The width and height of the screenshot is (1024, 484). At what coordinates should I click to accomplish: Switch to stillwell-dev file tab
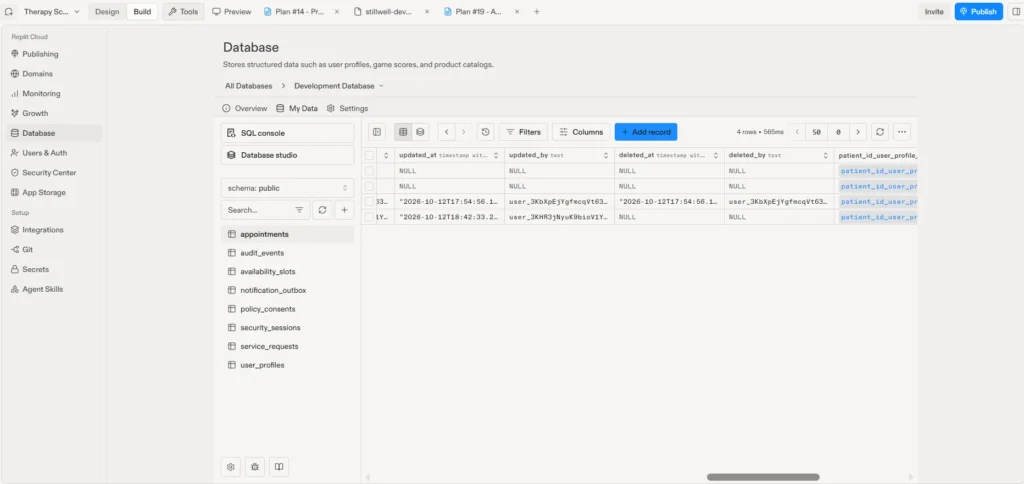[x=384, y=12]
